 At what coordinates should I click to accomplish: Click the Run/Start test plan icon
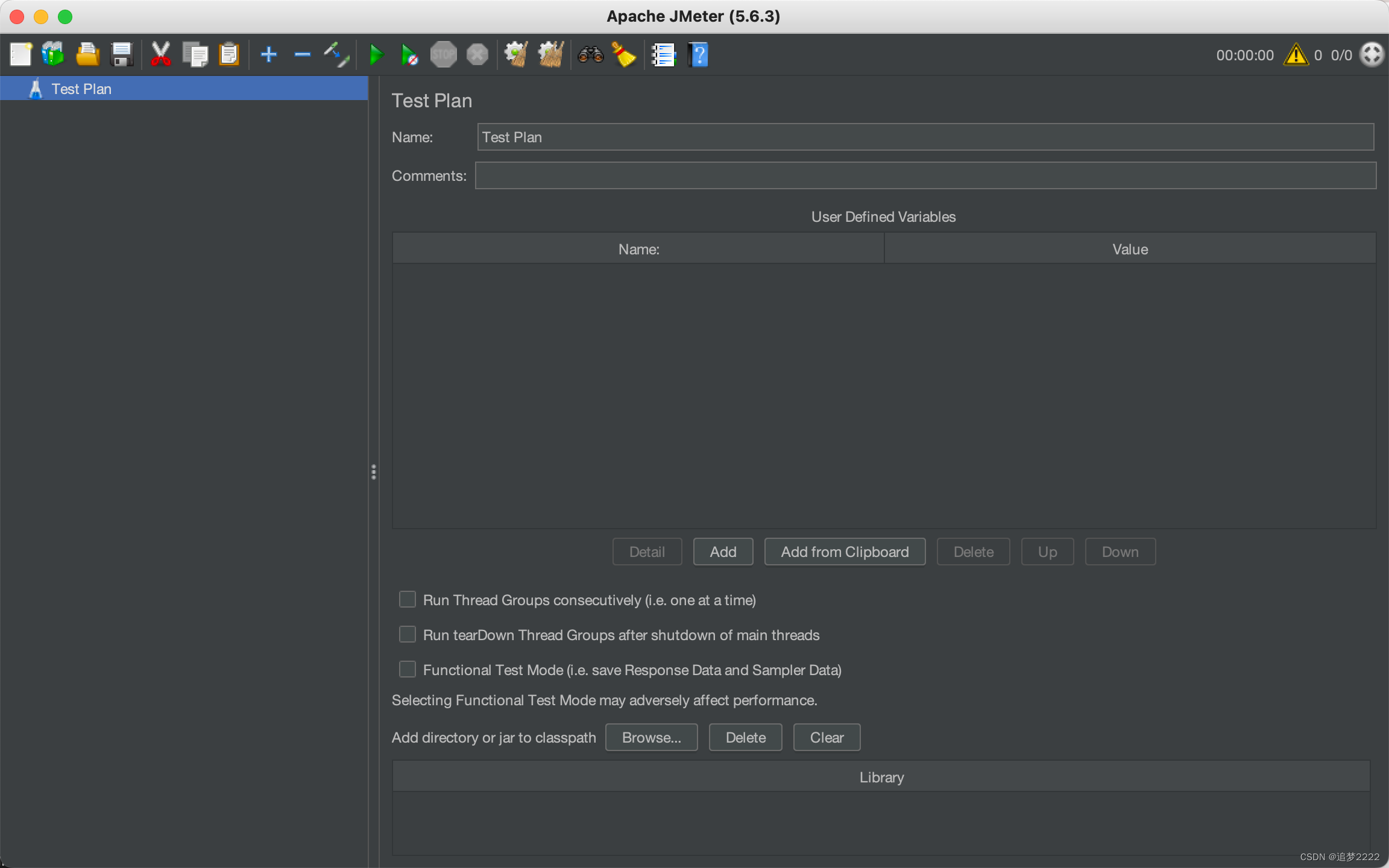(374, 54)
